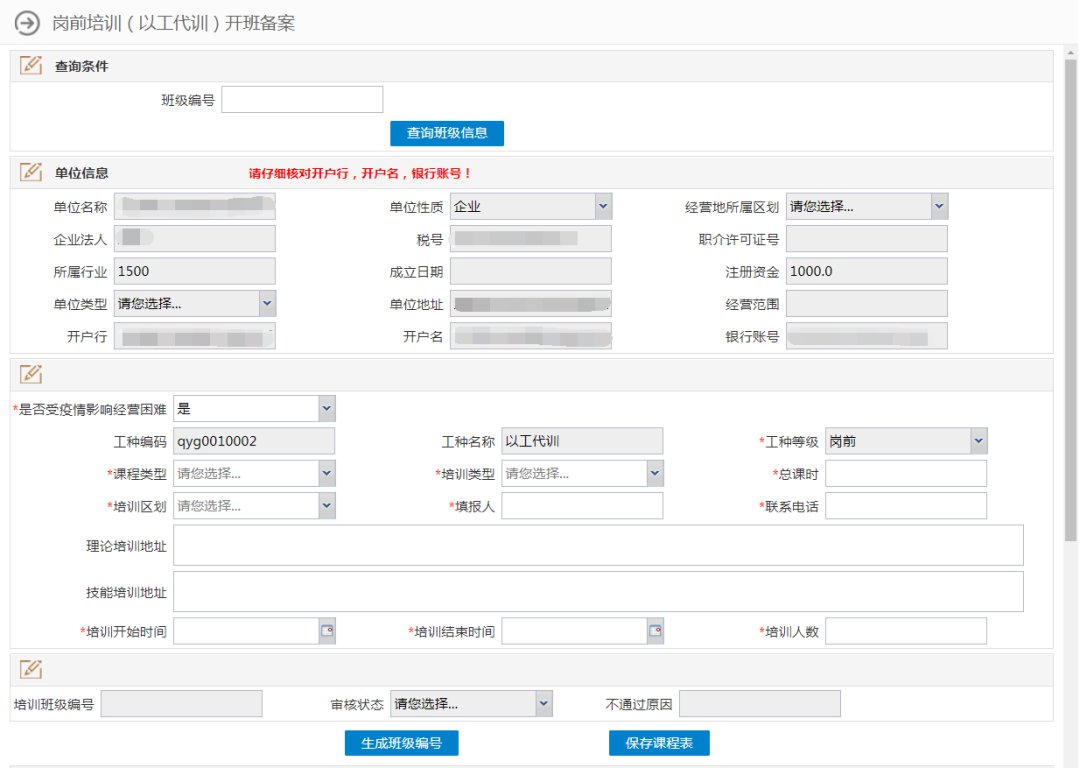The width and height of the screenshot is (1080, 768).
Task: Focus the 理论培训地址 text area
Action: click(x=598, y=546)
